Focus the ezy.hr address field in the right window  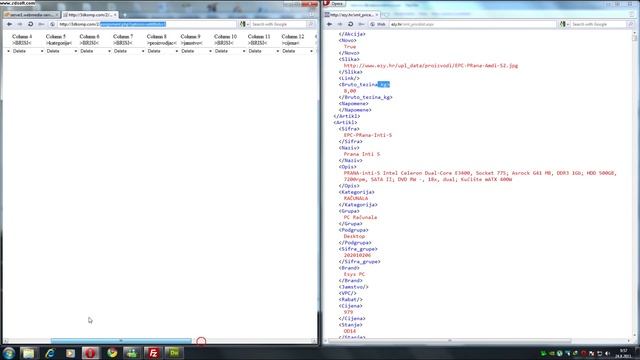click(473, 24)
